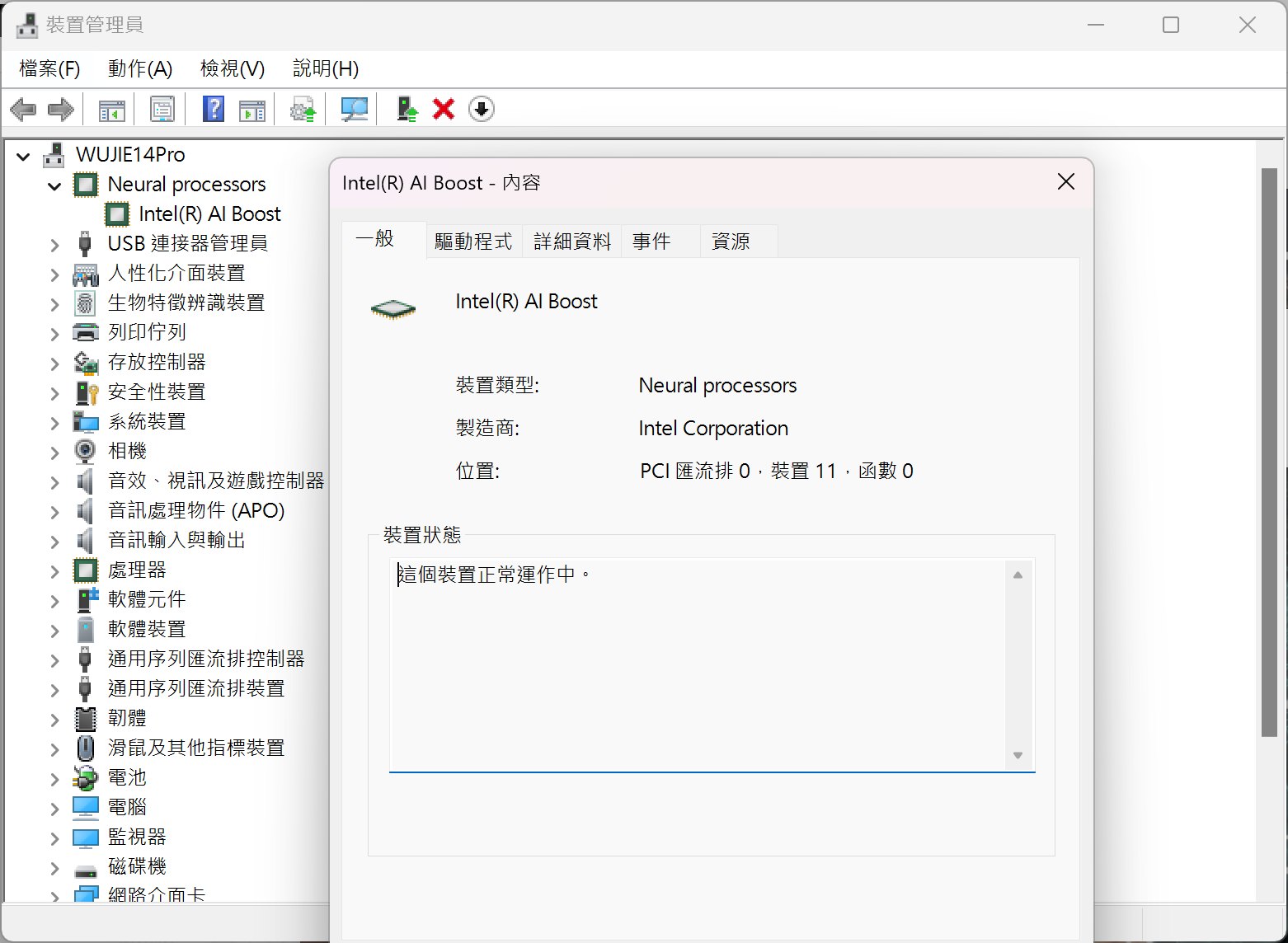
Task: Open the Properties sheet toolbar icon
Action: [162, 109]
